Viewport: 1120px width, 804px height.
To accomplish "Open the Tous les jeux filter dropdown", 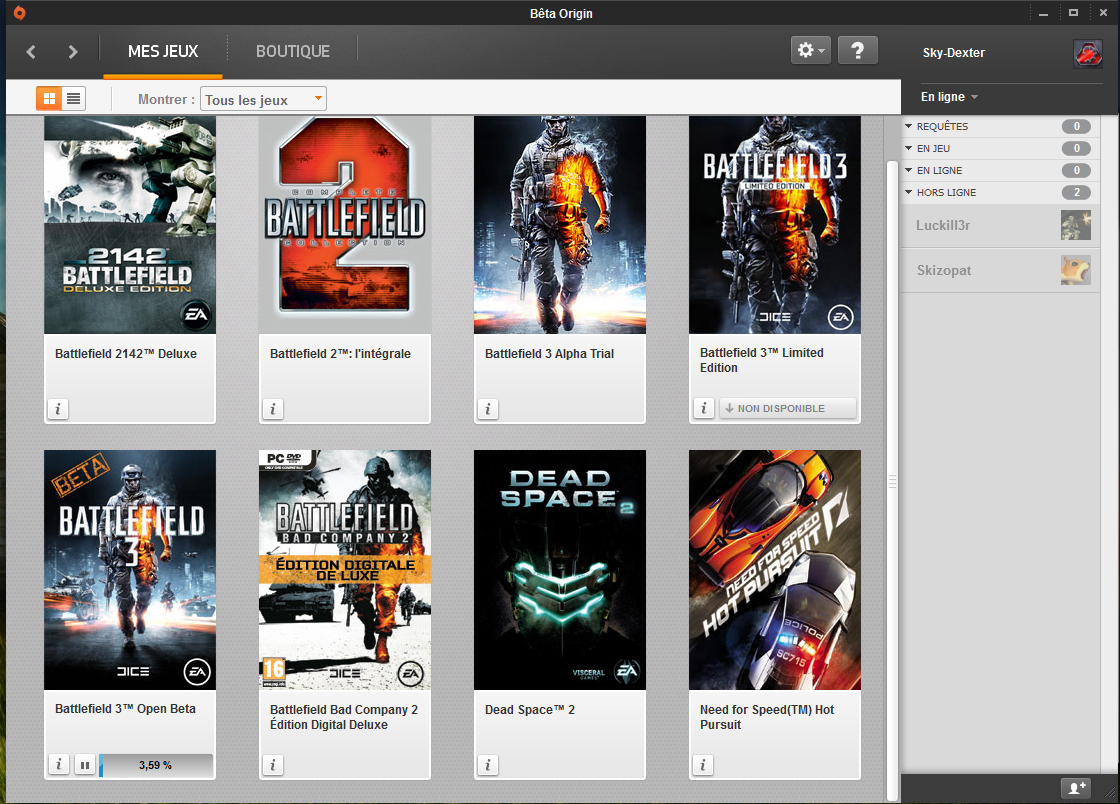I will click(263, 99).
